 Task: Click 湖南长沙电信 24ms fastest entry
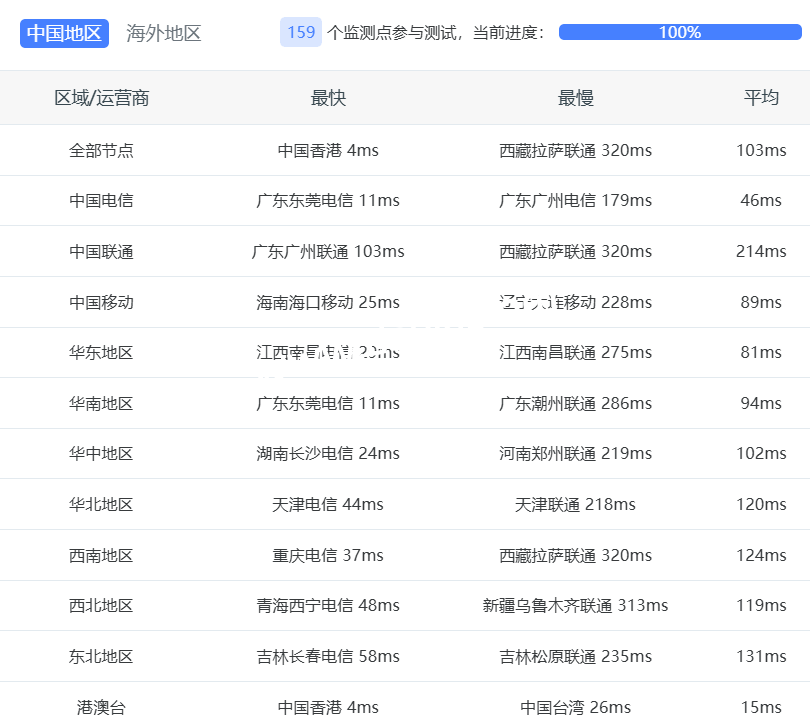328,453
